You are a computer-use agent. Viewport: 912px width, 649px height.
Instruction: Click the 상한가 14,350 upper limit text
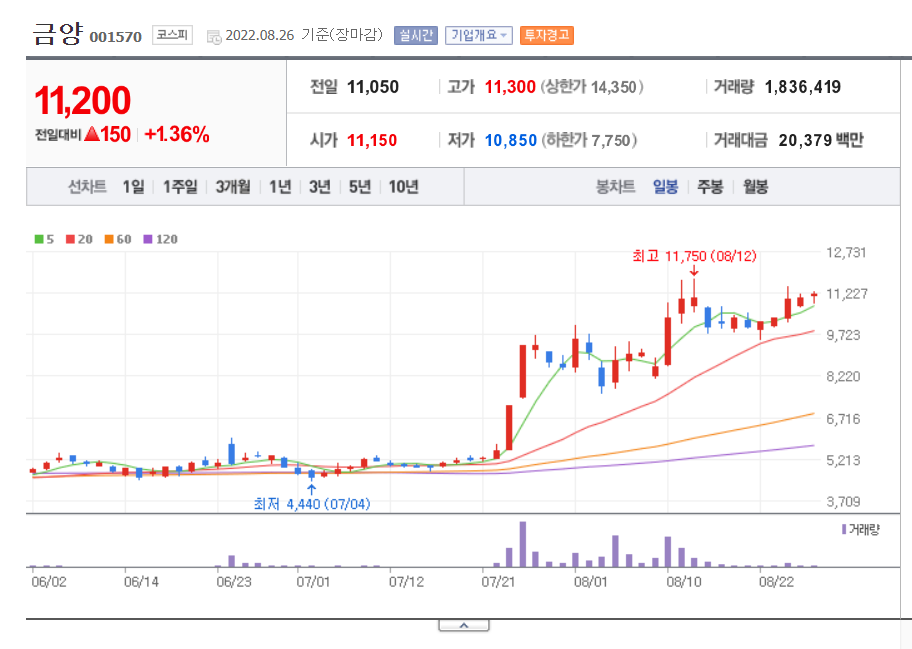592,87
